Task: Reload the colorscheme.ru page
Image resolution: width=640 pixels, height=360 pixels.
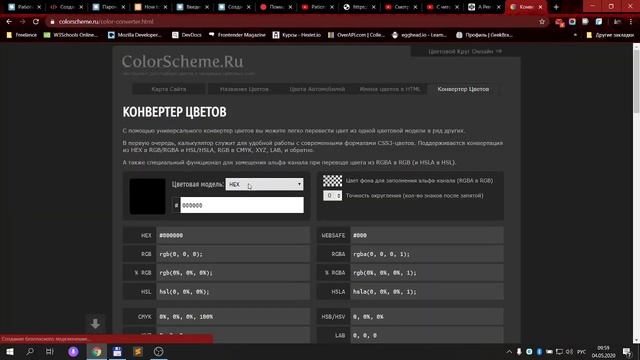Action: (x=36, y=22)
